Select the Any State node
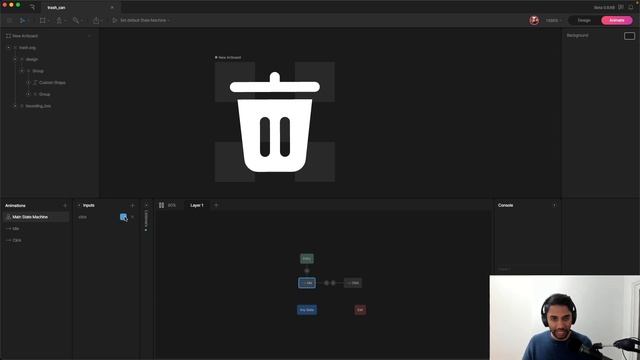The width and height of the screenshot is (640, 360). (307, 310)
